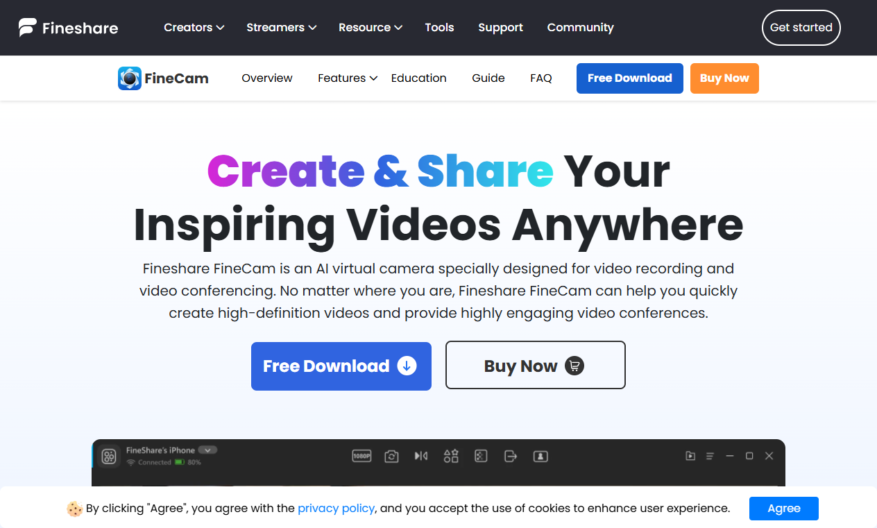Click the Wi-Fi connected icon
877x528 pixels.
pos(131,463)
